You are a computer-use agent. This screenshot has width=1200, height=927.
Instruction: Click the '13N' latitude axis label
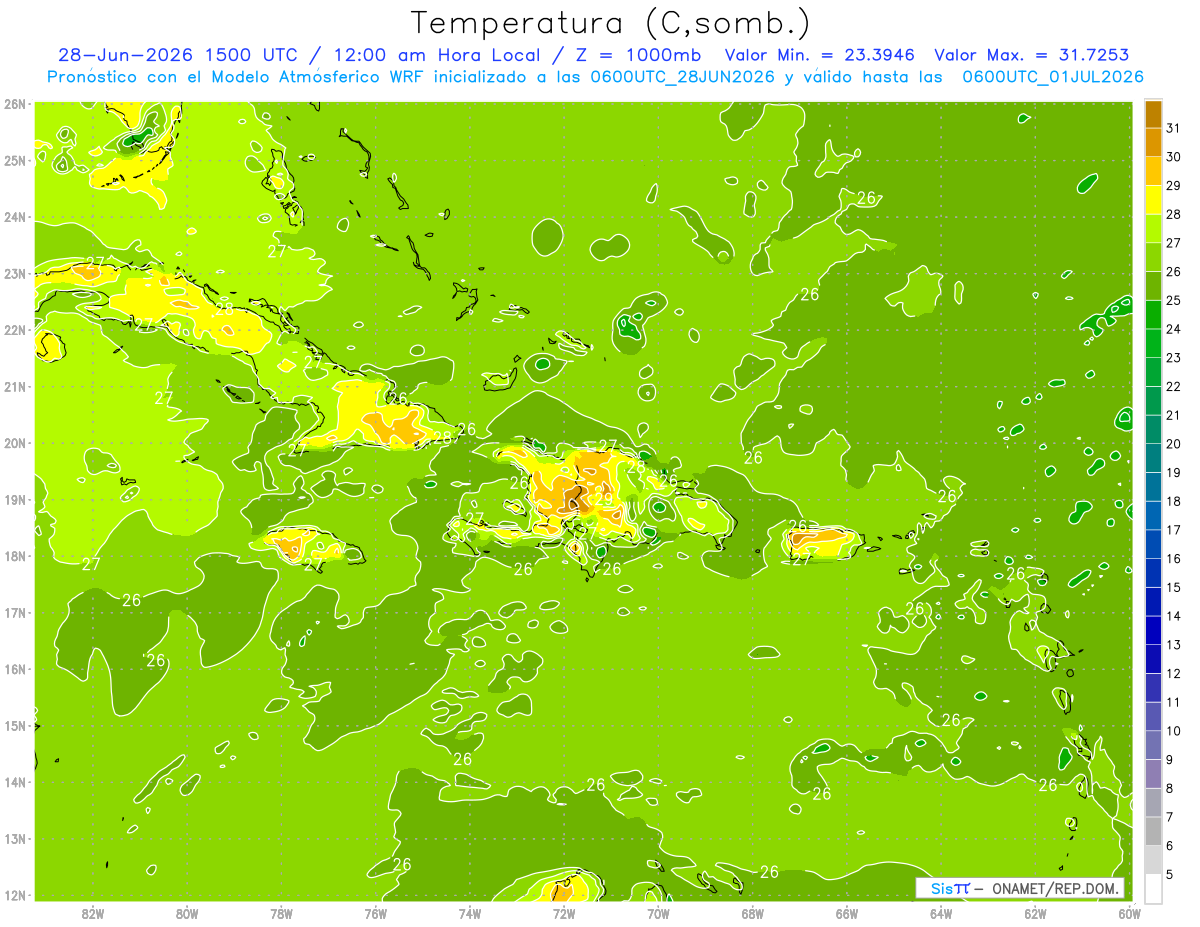tap(15, 839)
